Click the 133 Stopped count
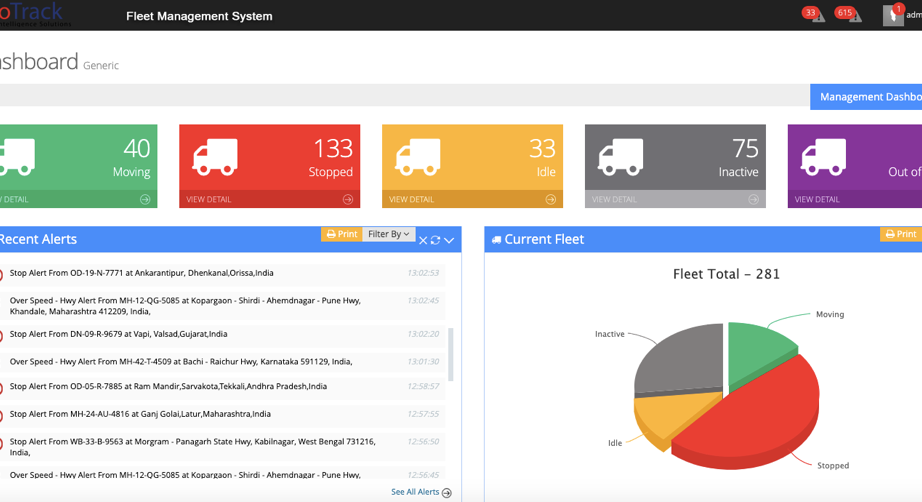 coord(333,148)
